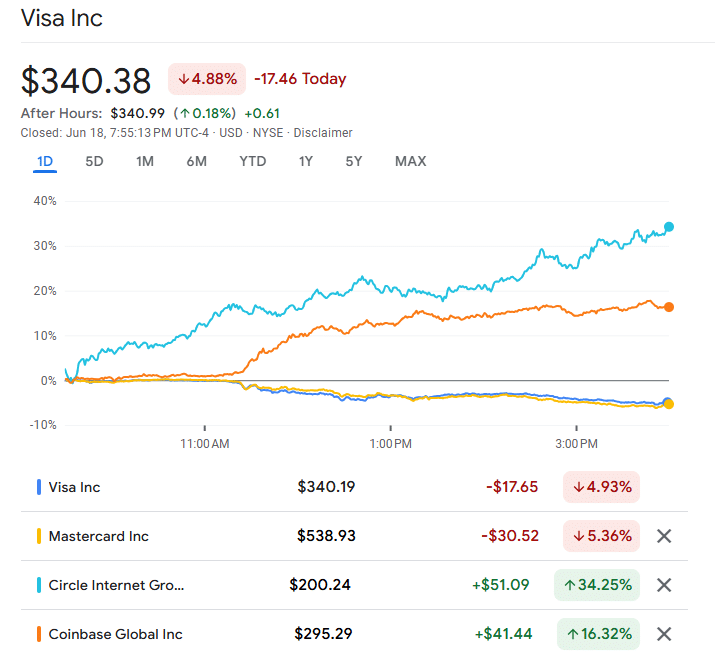Screen dimensions: 715x657
Task: Click the cyan Circle endpoint dot on chart
Action: 668,227
